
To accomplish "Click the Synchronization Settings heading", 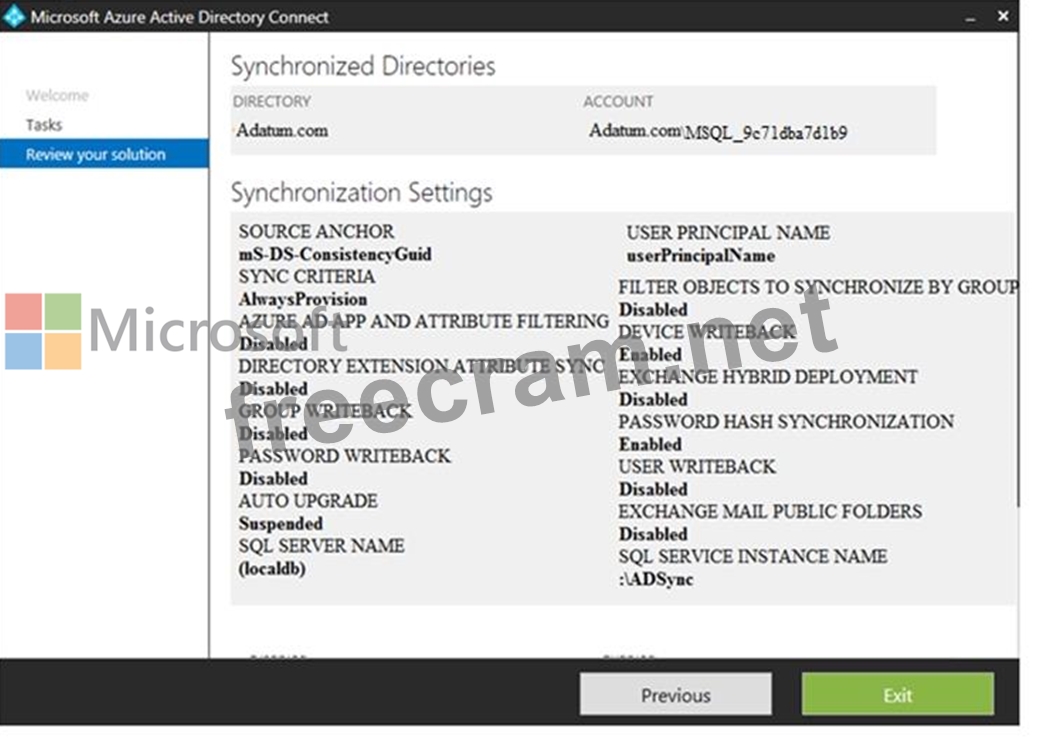I will (362, 193).
